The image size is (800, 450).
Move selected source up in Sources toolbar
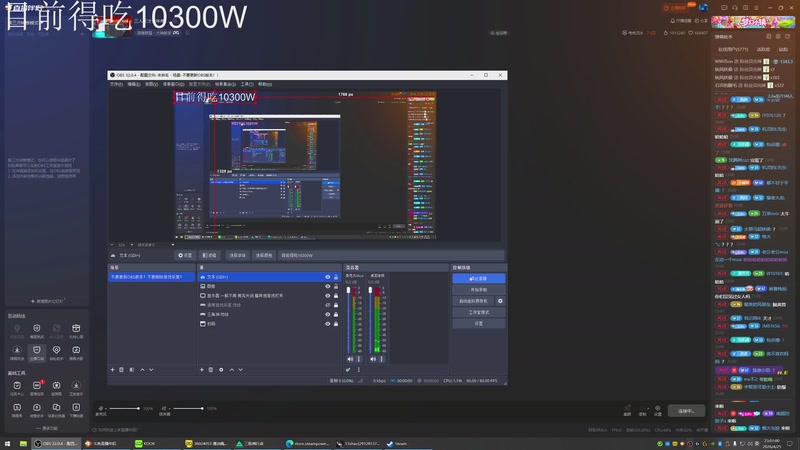point(232,369)
